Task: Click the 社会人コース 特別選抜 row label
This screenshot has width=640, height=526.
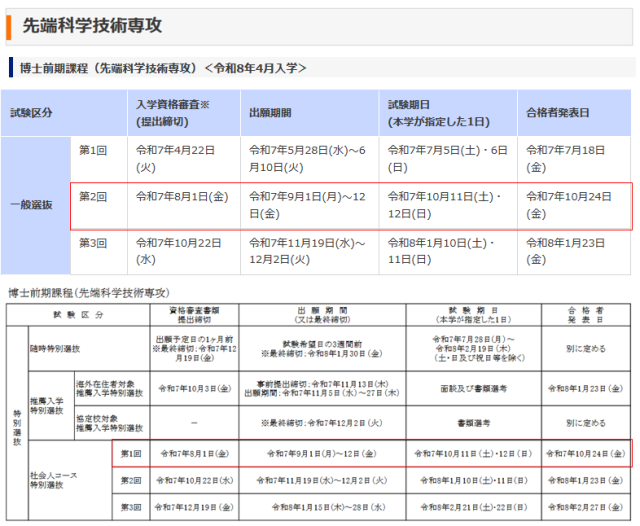Action: pos(56,480)
